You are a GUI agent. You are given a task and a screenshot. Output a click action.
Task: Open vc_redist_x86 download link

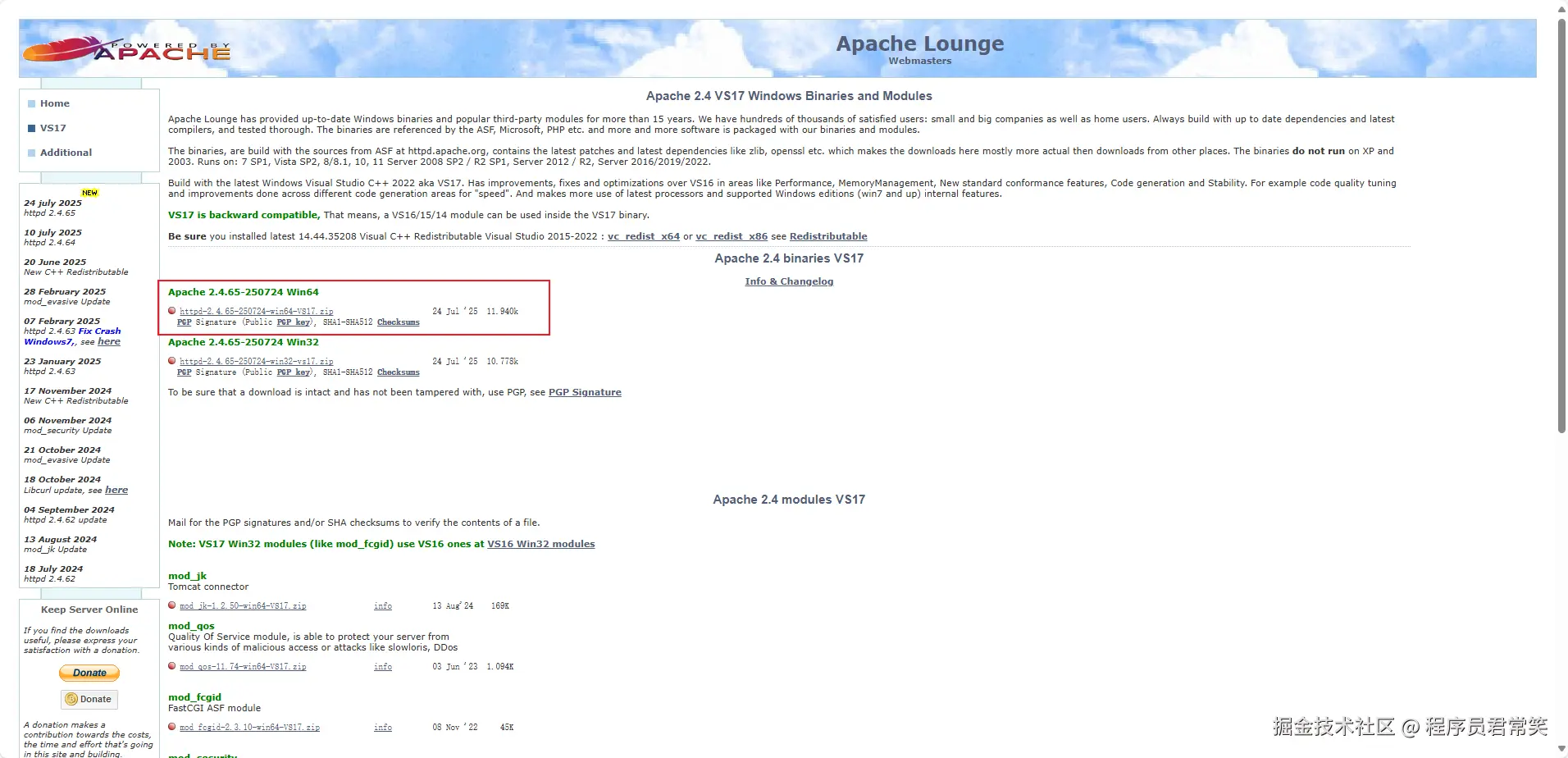pos(732,236)
